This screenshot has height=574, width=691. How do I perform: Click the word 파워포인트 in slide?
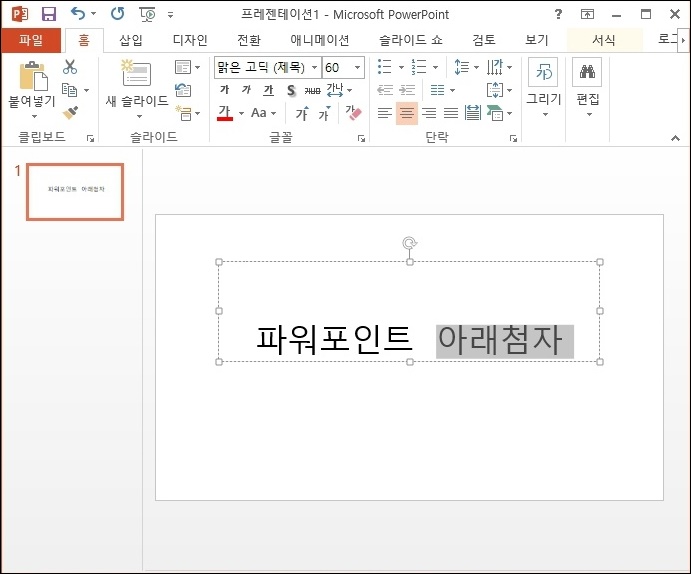334,340
